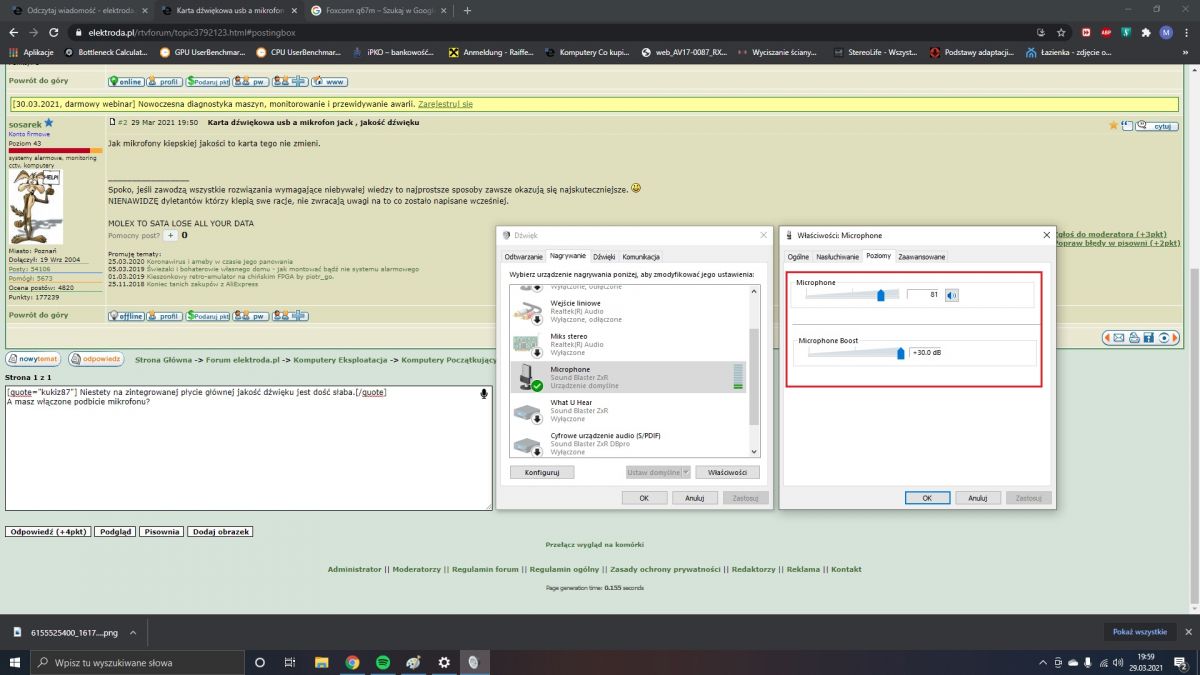Switch to the Dźwięki tab
The image size is (1200, 675).
tap(604, 257)
